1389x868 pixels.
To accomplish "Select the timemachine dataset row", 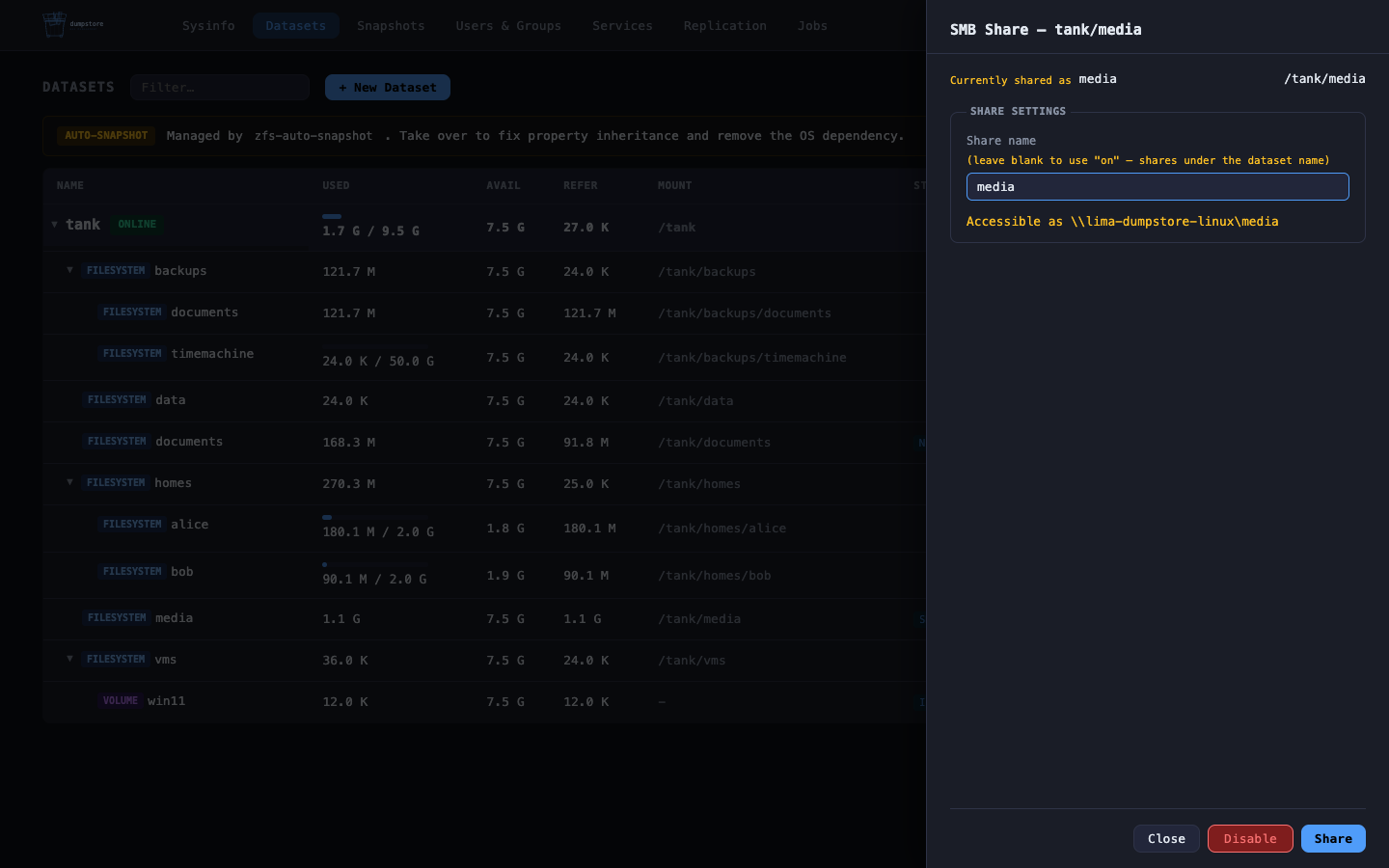I will 484,357.
